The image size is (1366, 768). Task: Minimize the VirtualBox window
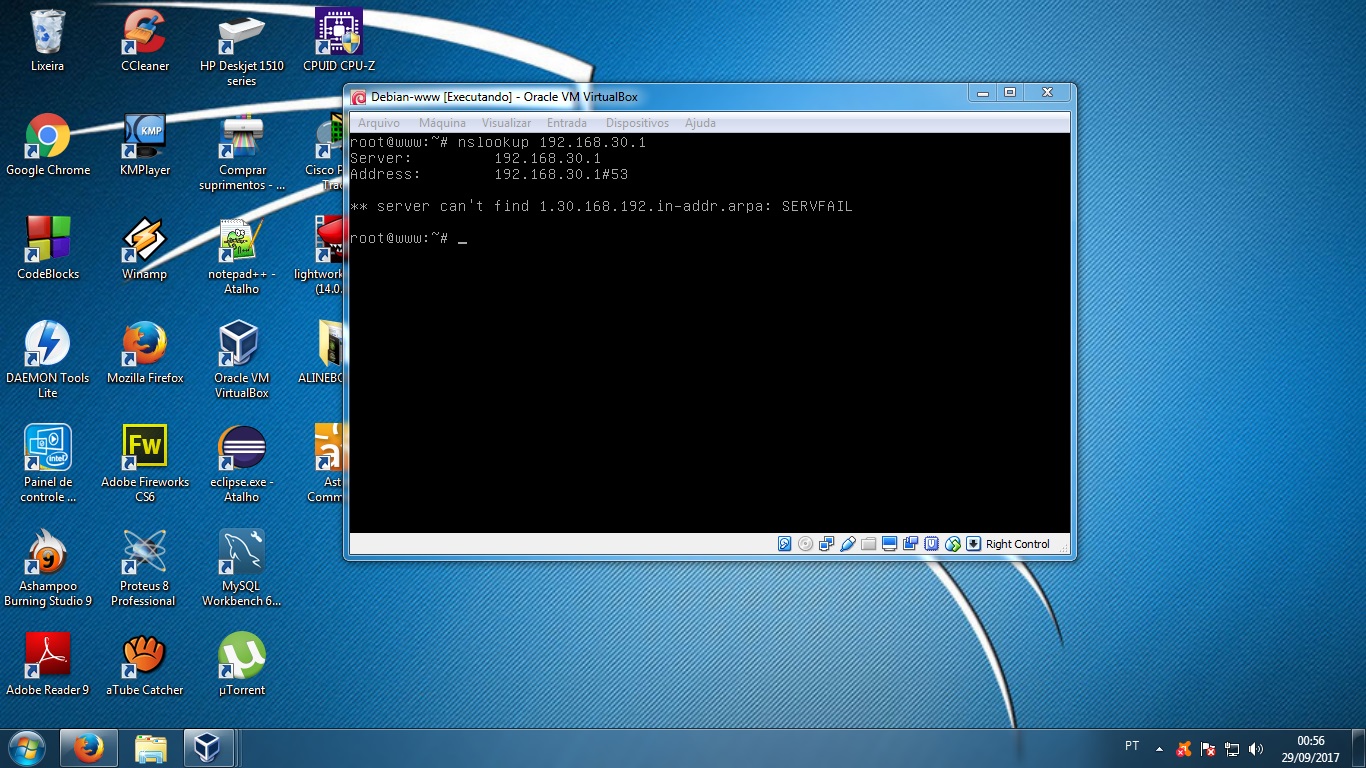(982, 93)
